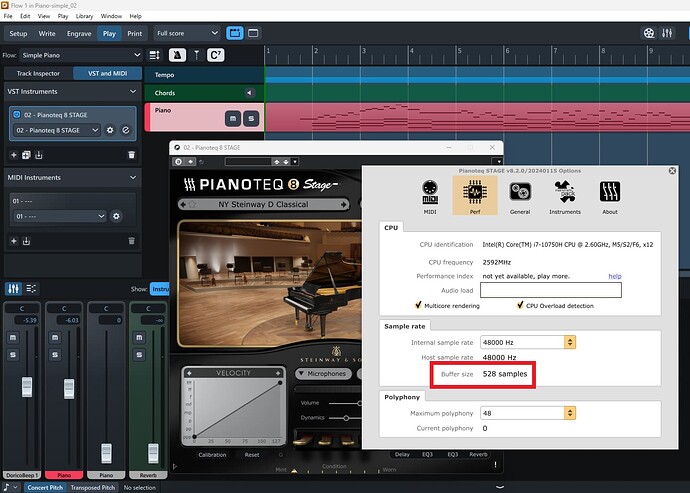Delete the selected VST instrument
Viewport: 690px width, 493px height.
[132, 155]
